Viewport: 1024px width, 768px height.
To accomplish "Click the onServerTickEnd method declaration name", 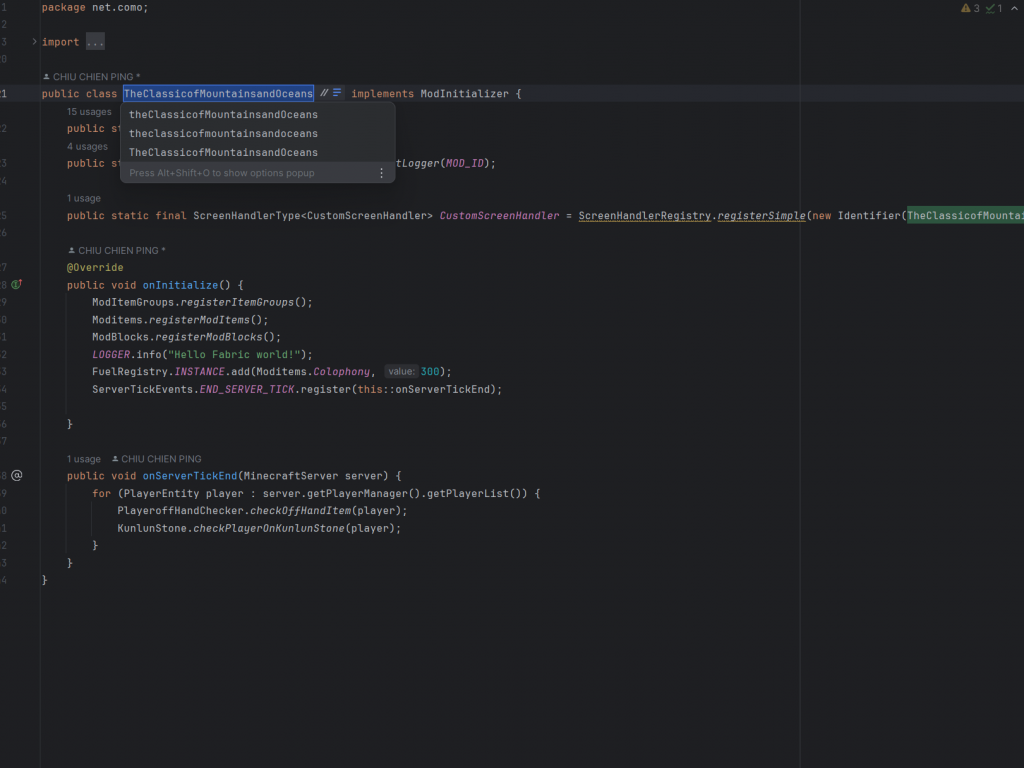I will point(189,475).
